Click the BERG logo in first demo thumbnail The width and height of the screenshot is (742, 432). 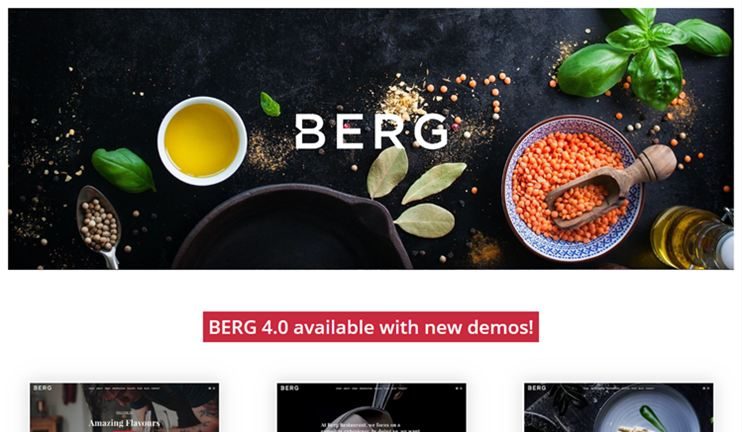[x=43, y=388]
